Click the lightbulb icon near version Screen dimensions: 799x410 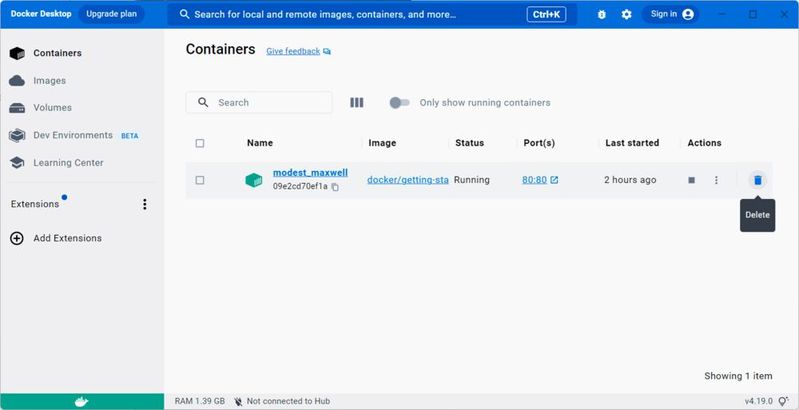coord(783,401)
